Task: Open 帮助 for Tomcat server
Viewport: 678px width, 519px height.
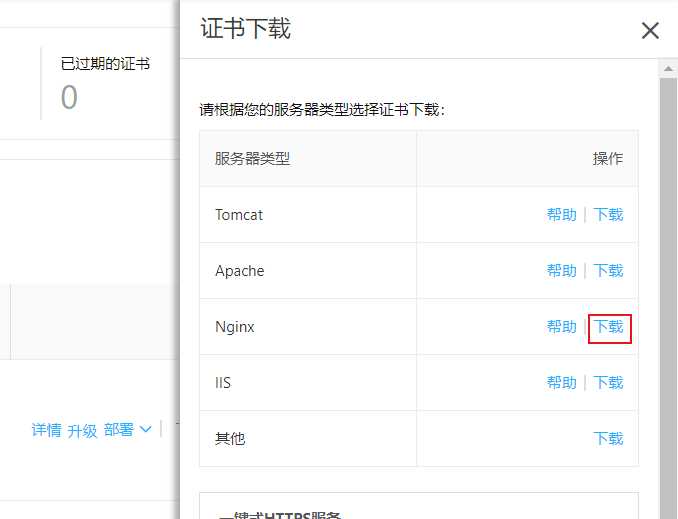Action: point(561,215)
